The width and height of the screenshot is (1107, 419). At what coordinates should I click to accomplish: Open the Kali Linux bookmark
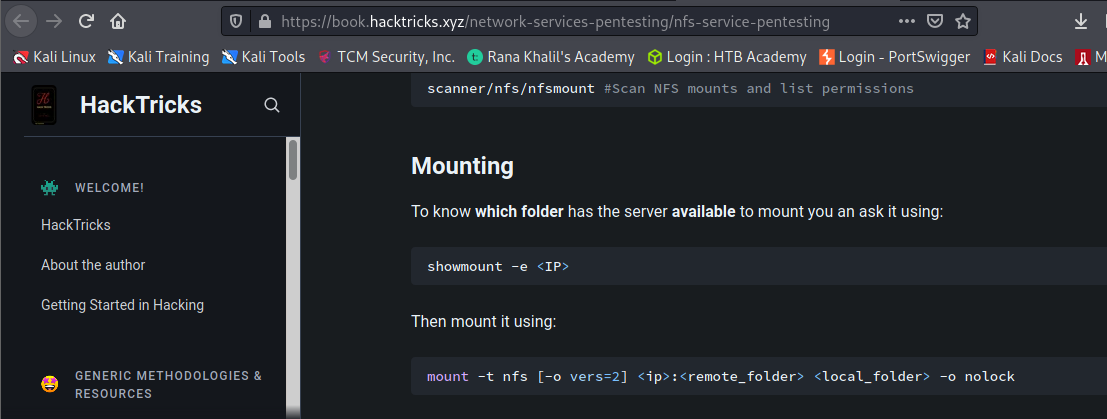coord(54,57)
